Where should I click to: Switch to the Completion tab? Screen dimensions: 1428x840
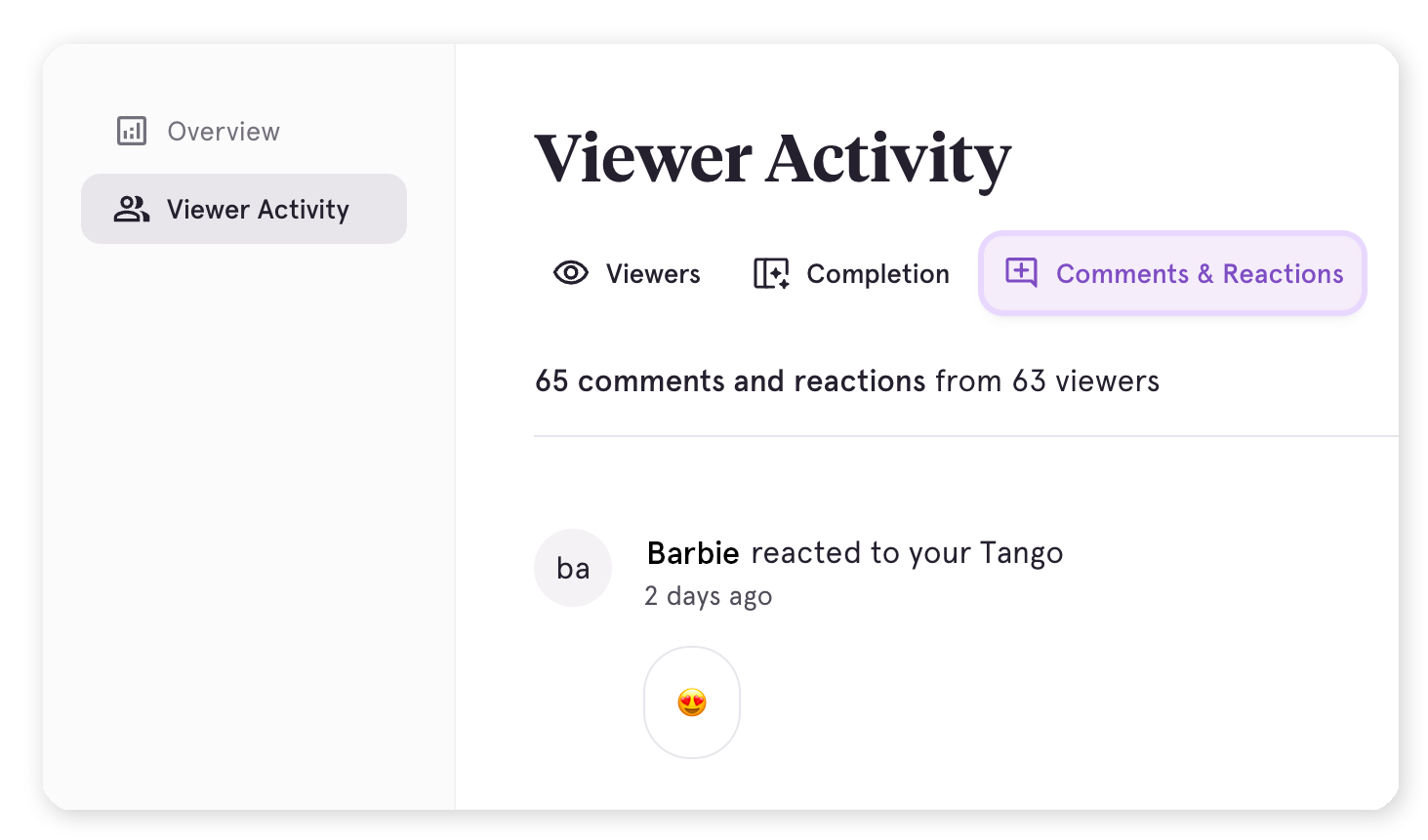[x=877, y=274]
